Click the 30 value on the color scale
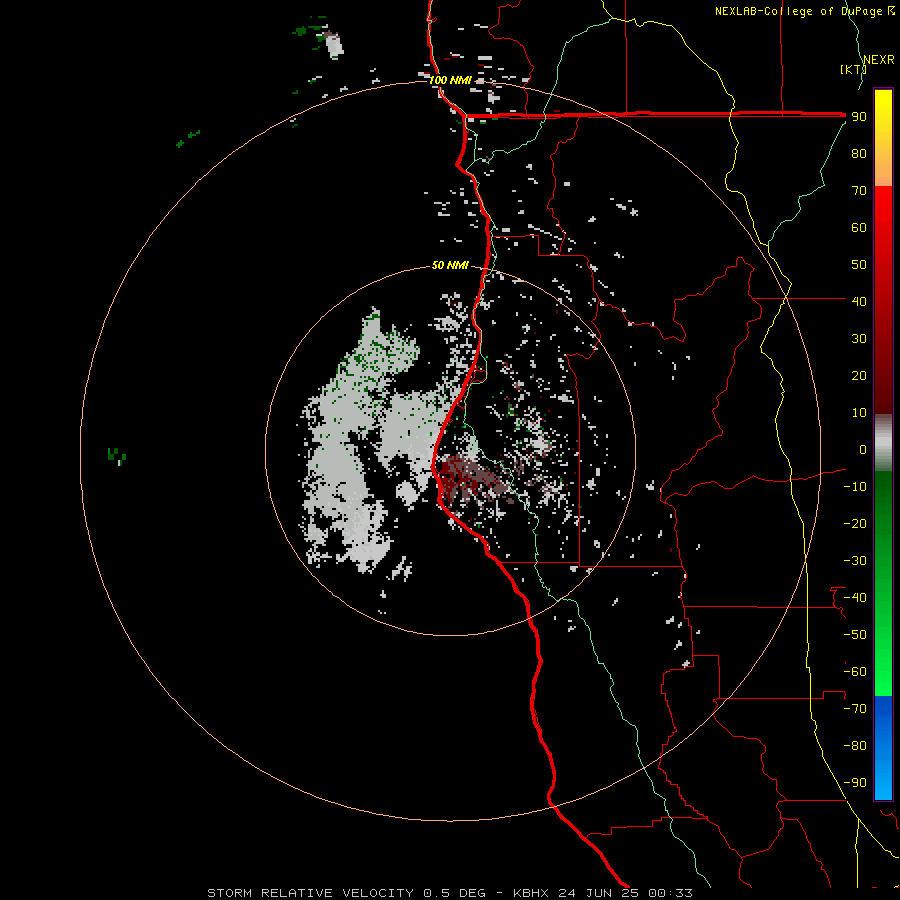Viewport: 900px width, 900px height. (859, 339)
